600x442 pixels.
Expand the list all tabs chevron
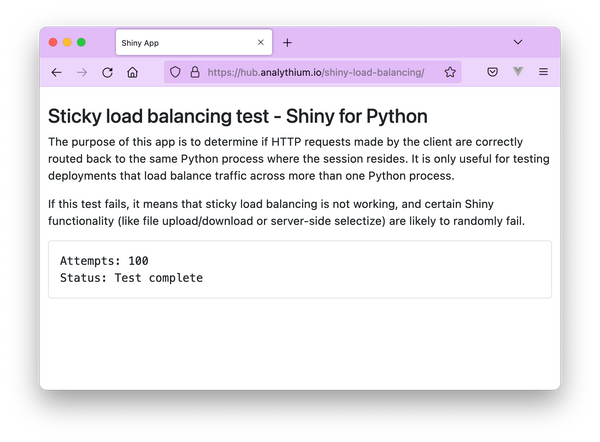[518, 42]
